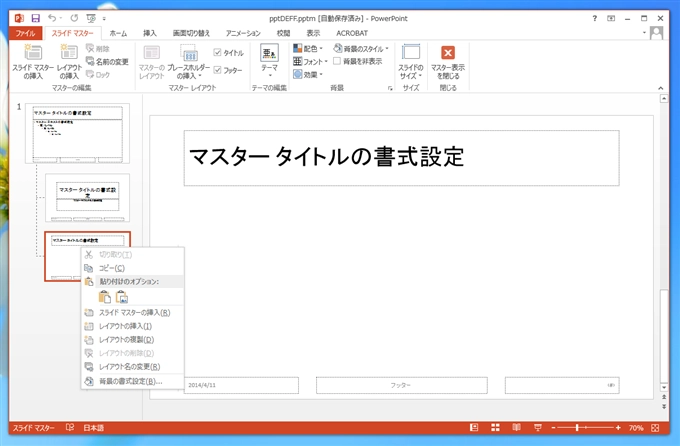Toggle the フッター checkbox
Image resolution: width=680 pixels, height=446 pixels.
(228, 70)
